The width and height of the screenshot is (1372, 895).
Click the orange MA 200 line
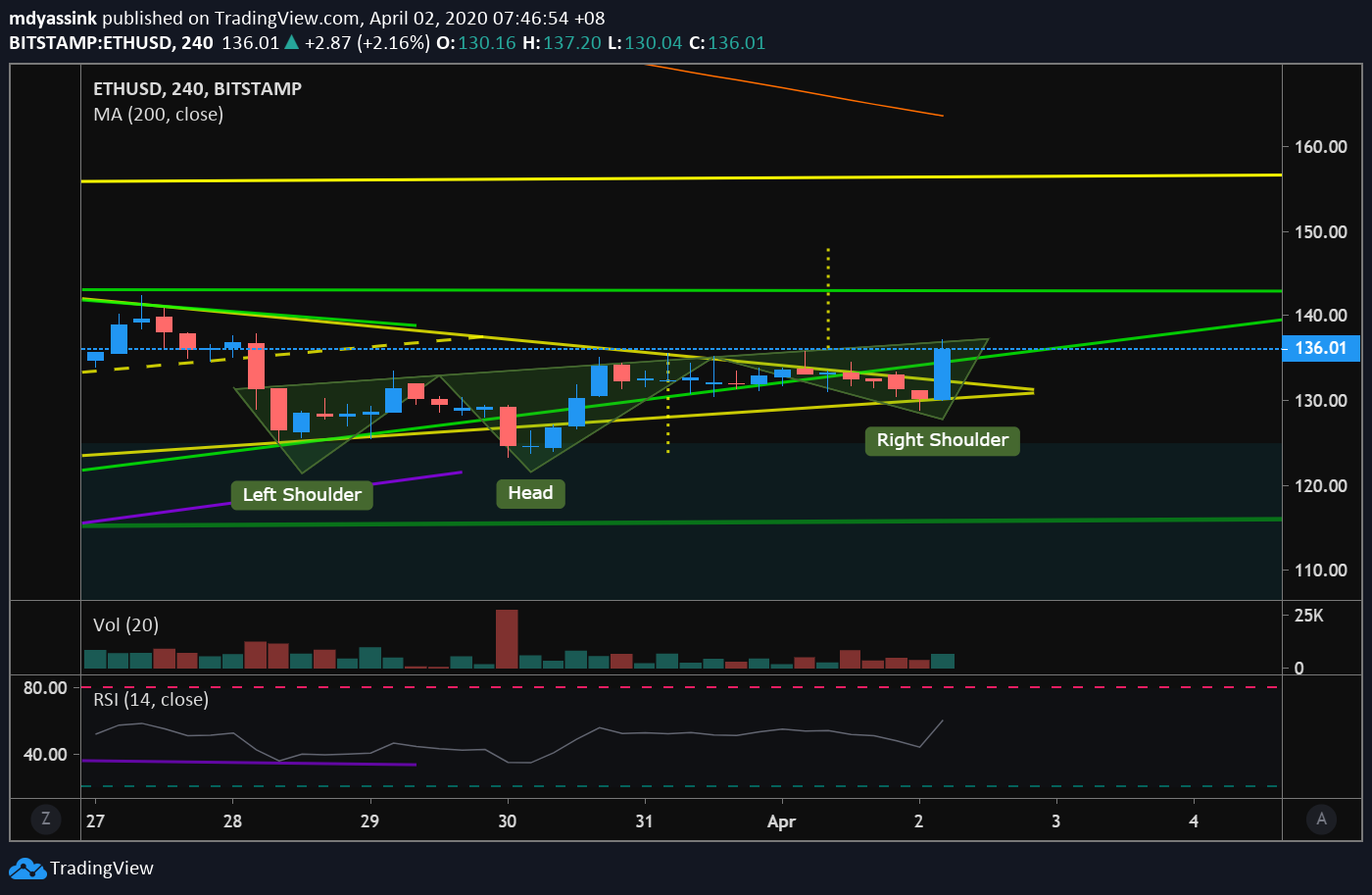point(794,90)
